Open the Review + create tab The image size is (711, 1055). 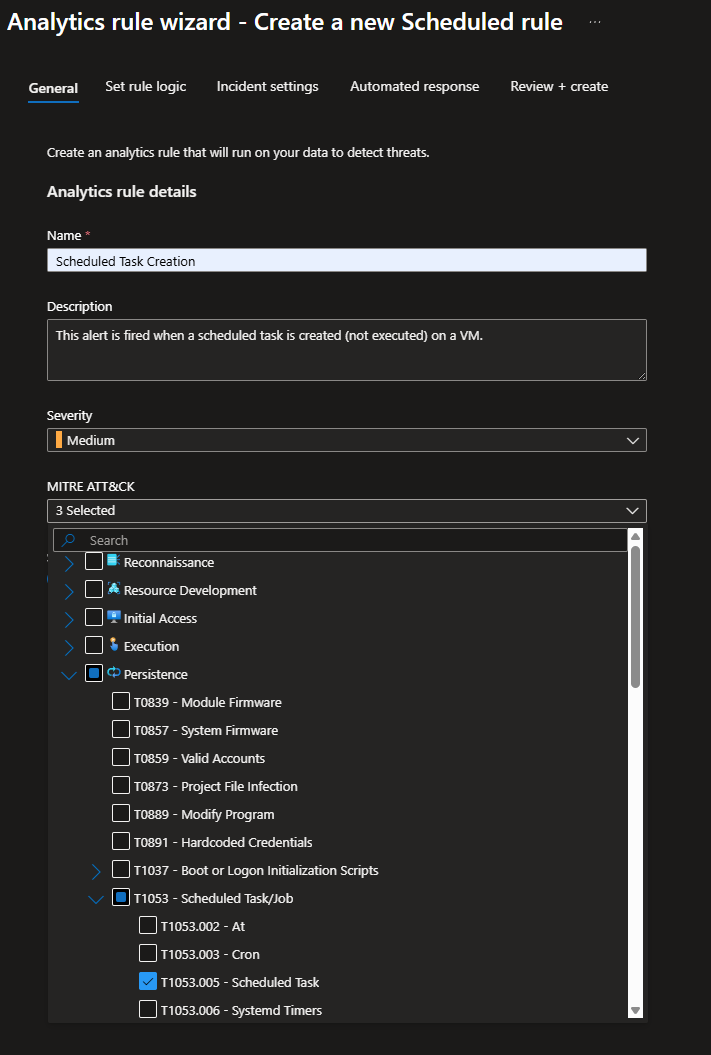[559, 87]
